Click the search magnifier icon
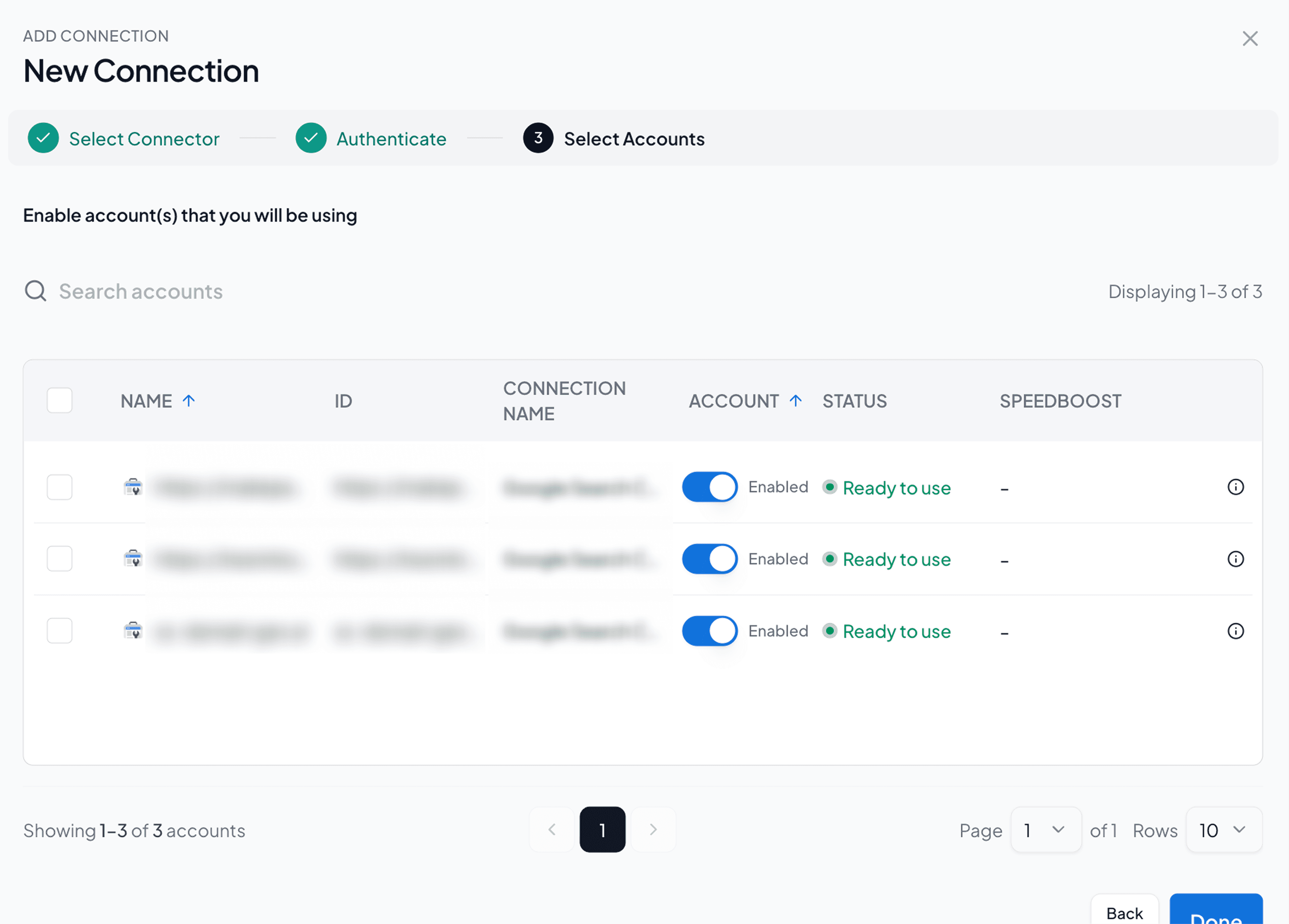Image resolution: width=1289 pixels, height=924 pixels. 35,291
